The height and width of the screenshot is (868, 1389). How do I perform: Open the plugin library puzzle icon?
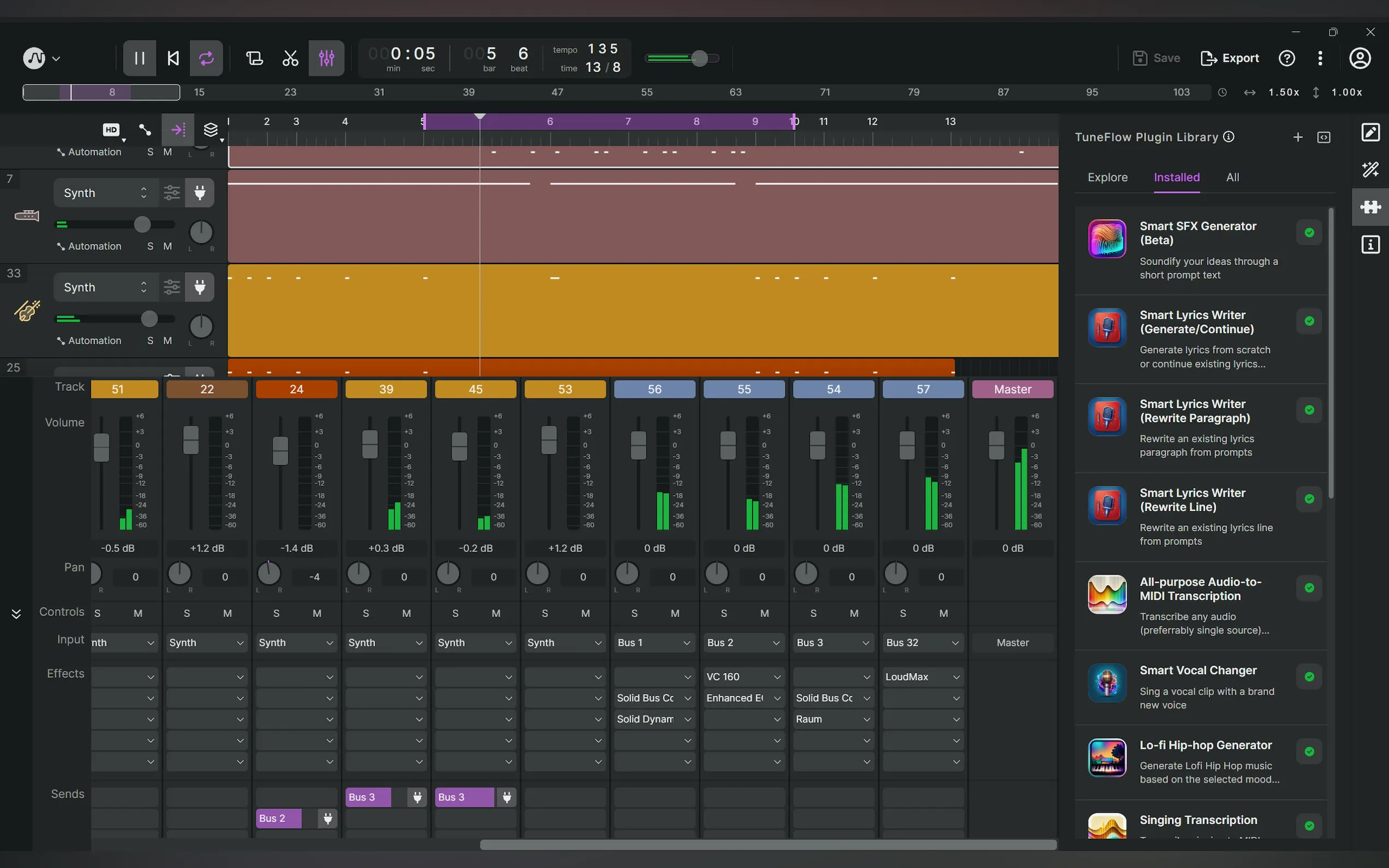[1370, 207]
